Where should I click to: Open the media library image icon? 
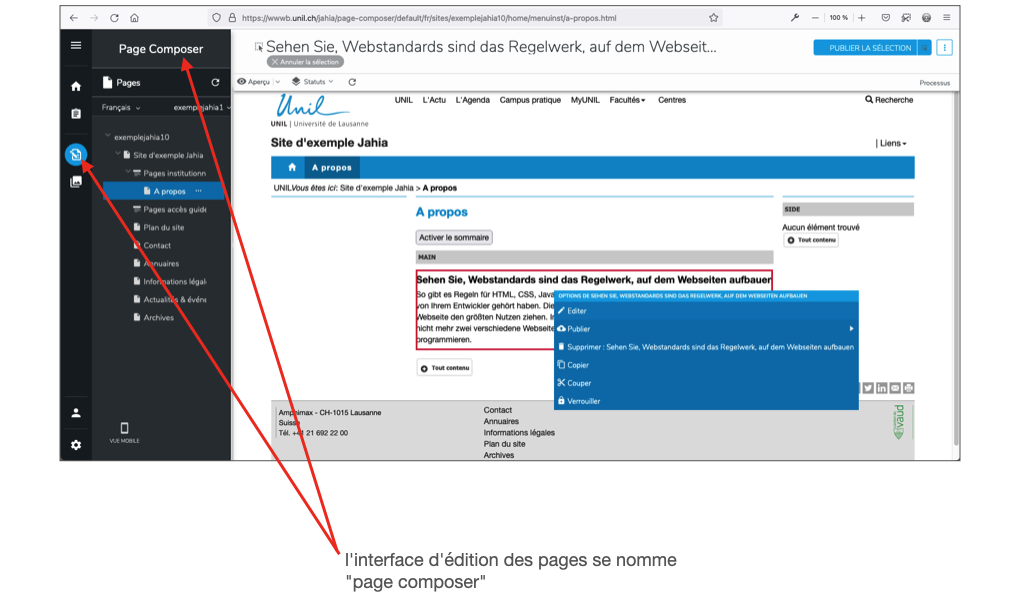pyautogui.click(x=76, y=182)
